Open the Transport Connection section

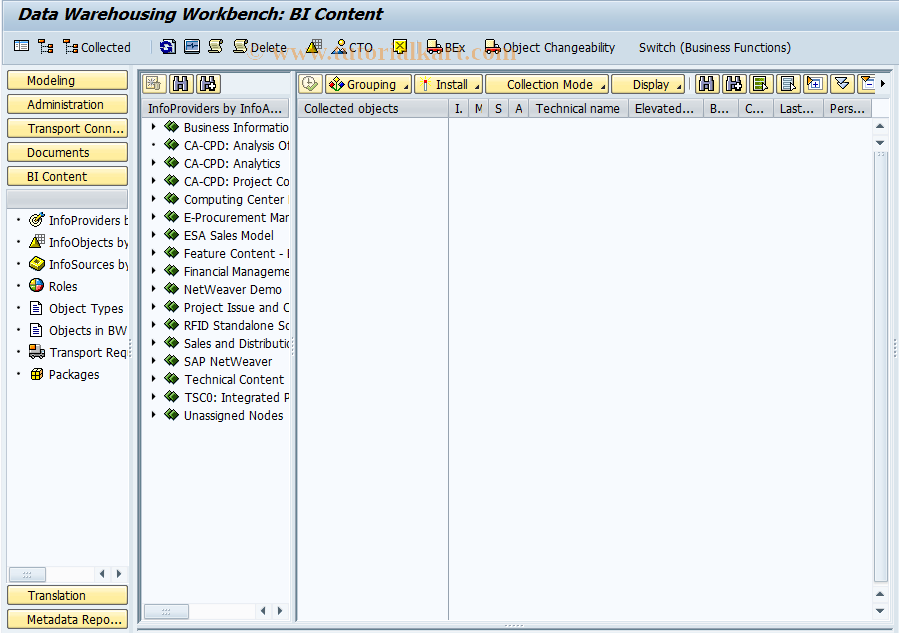click(67, 128)
